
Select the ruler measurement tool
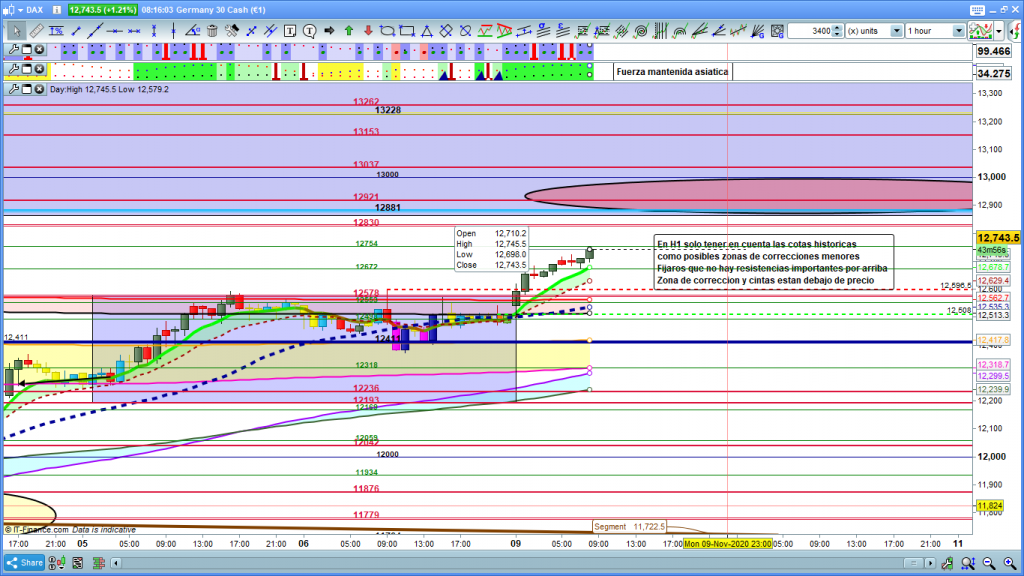click(36, 31)
